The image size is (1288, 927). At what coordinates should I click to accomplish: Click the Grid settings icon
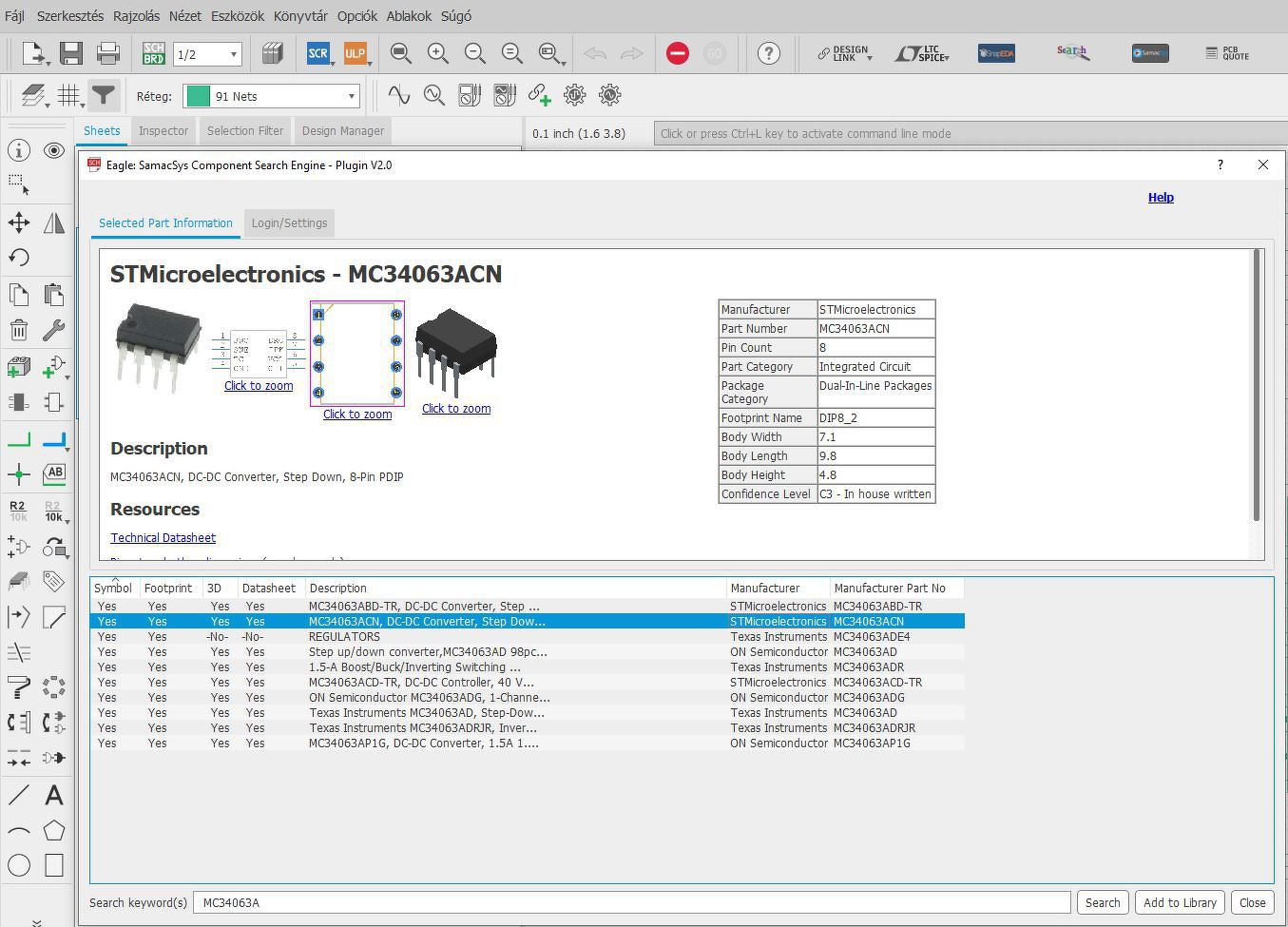pyautogui.click(x=68, y=96)
